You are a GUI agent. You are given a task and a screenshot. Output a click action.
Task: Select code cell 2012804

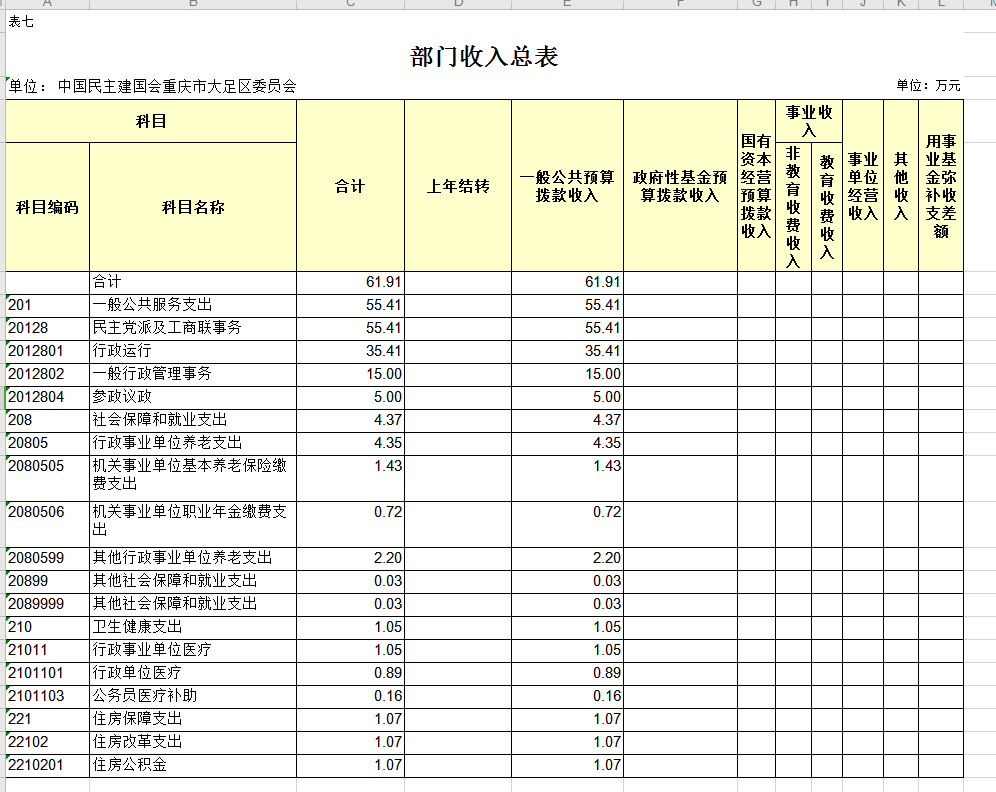pos(48,398)
